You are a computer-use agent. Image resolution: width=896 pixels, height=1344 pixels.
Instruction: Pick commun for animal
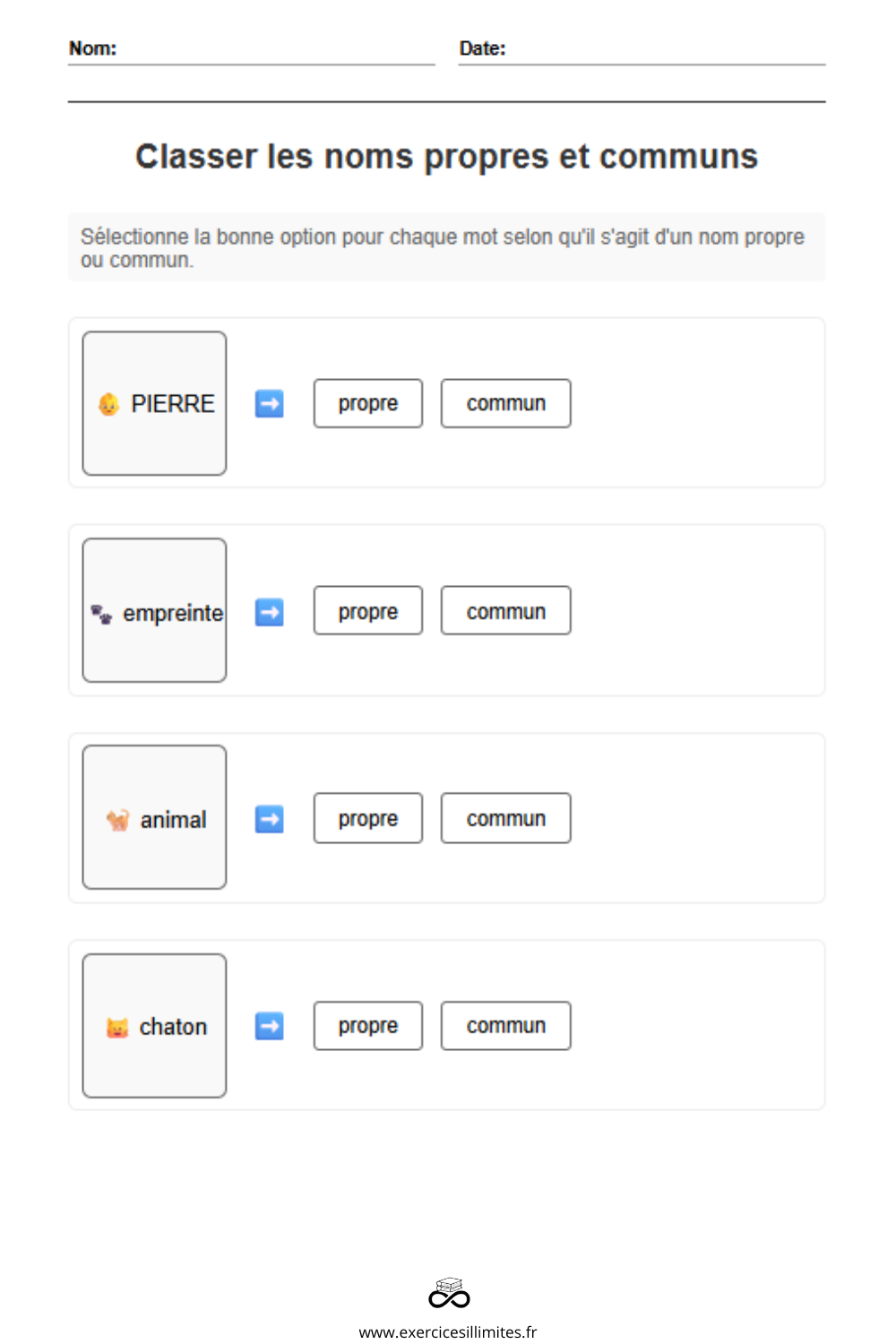pyautogui.click(x=506, y=818)
